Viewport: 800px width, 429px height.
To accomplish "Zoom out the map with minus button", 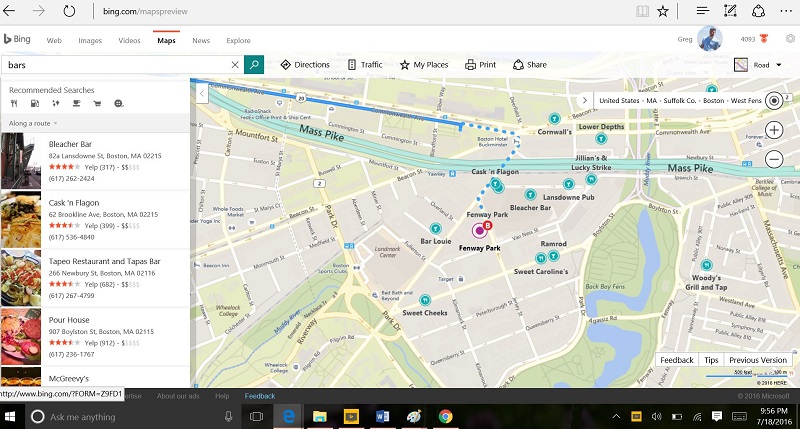I will 774,159.
